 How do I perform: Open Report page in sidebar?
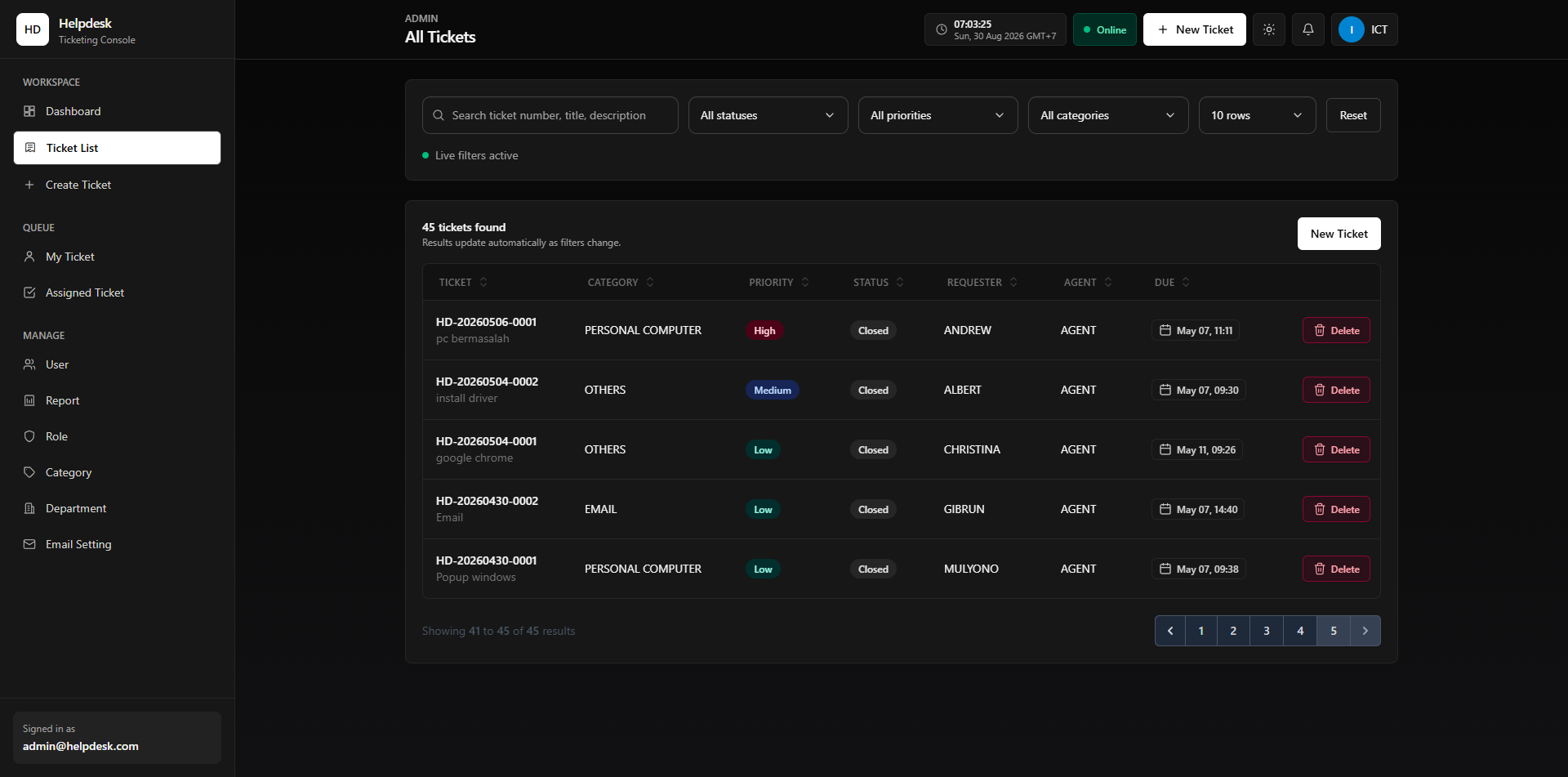[117, 400]
